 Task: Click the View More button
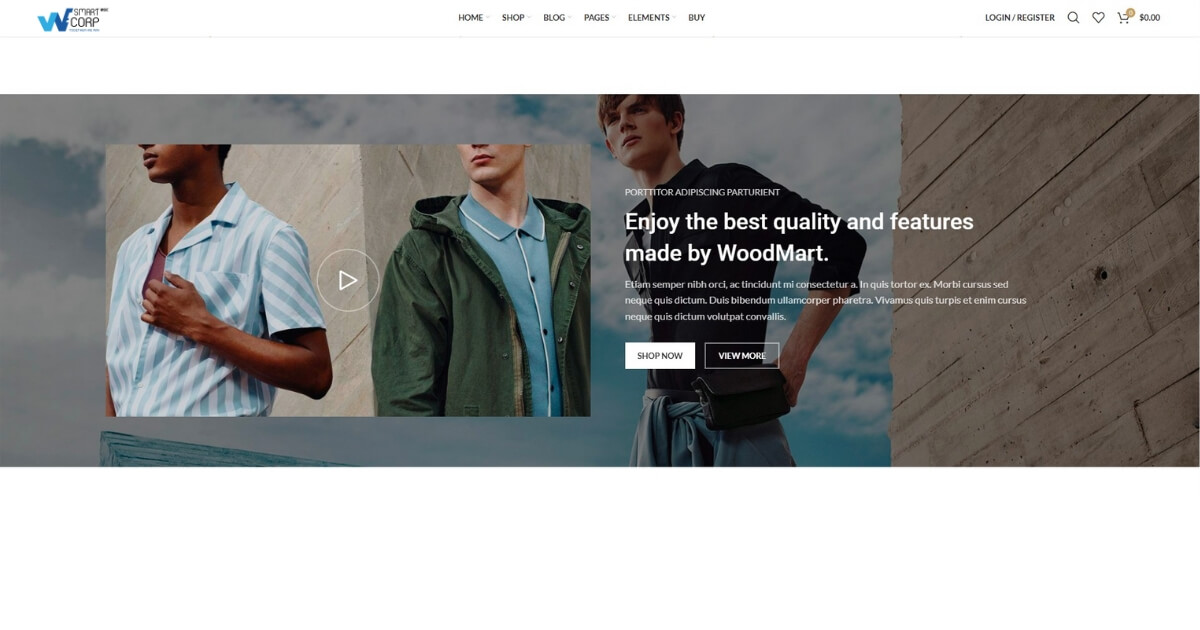point(742,356)
